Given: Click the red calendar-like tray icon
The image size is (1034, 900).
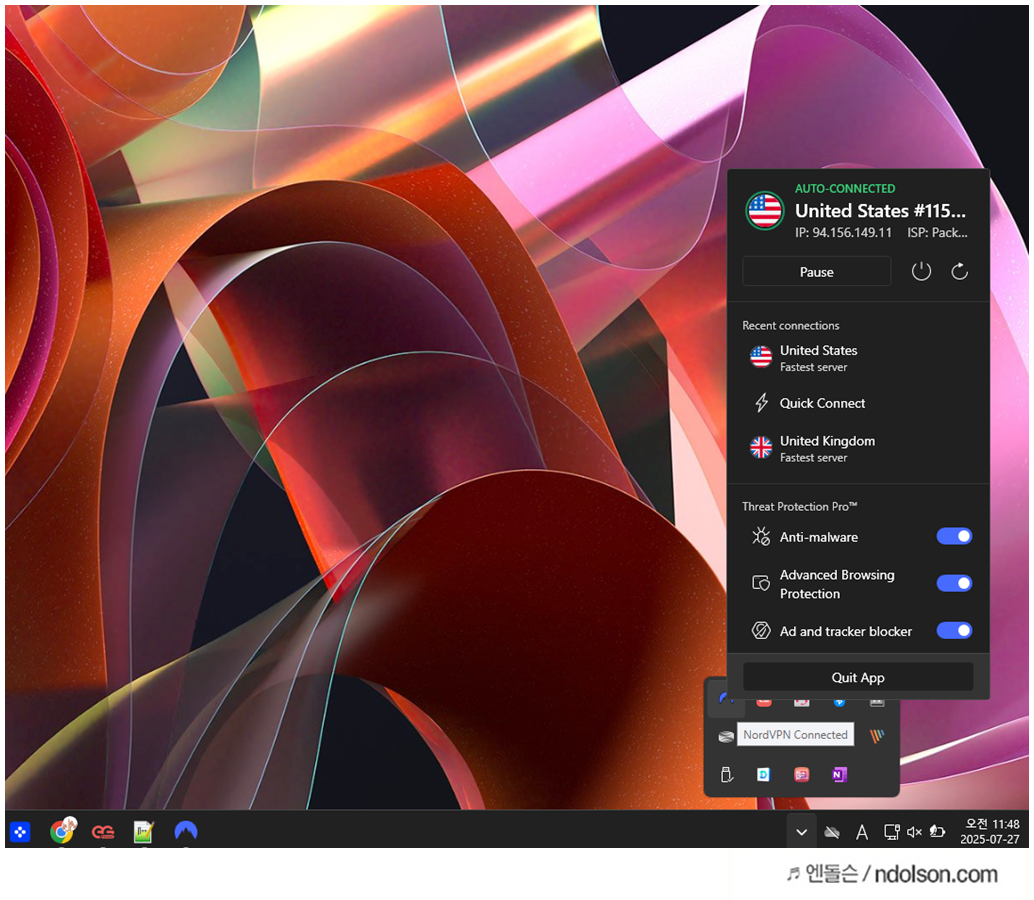Looking at the screenshot, I should (x=801, y=775).
